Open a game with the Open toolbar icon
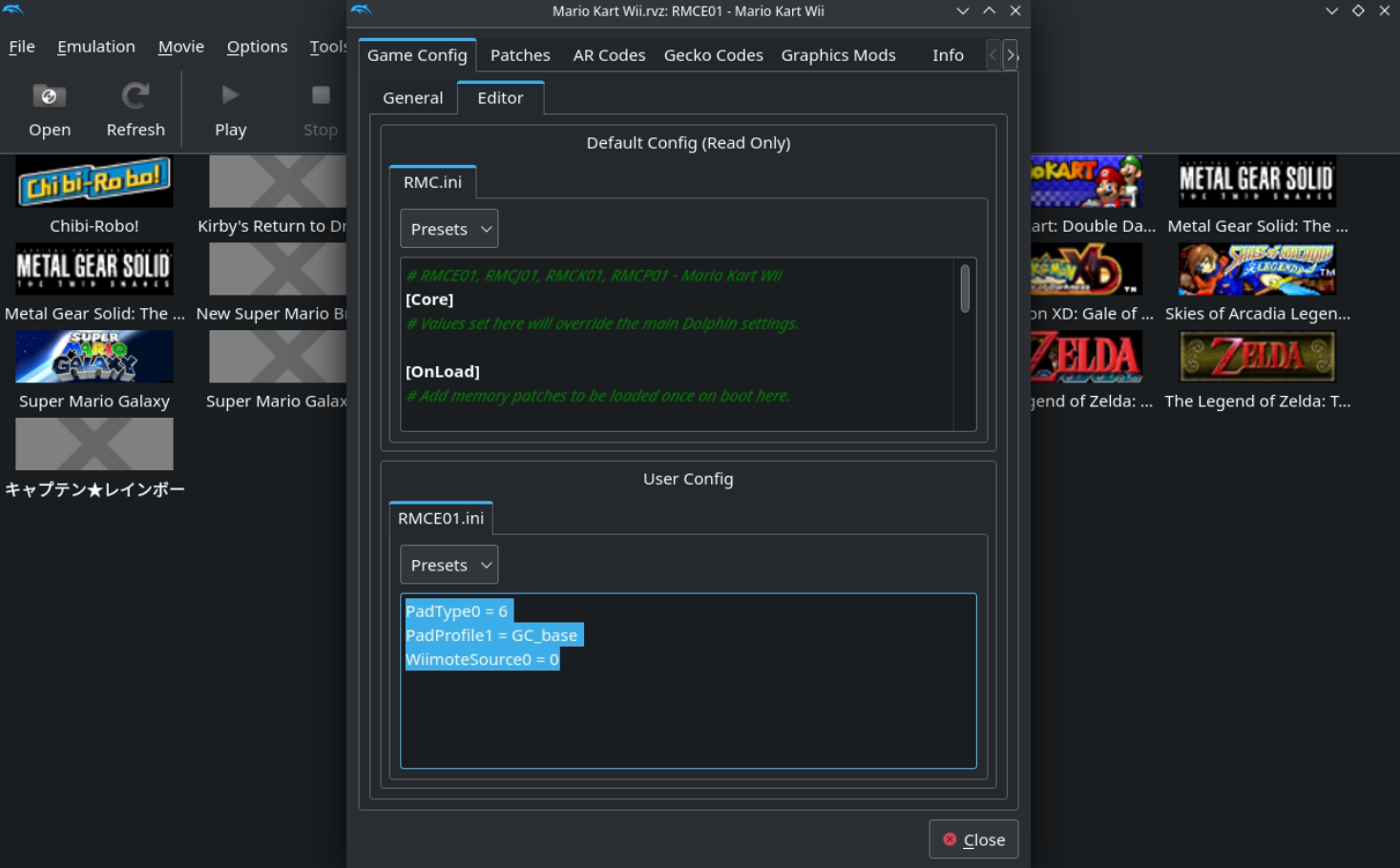The image size is (1400, 868). [x=50, y=110]
